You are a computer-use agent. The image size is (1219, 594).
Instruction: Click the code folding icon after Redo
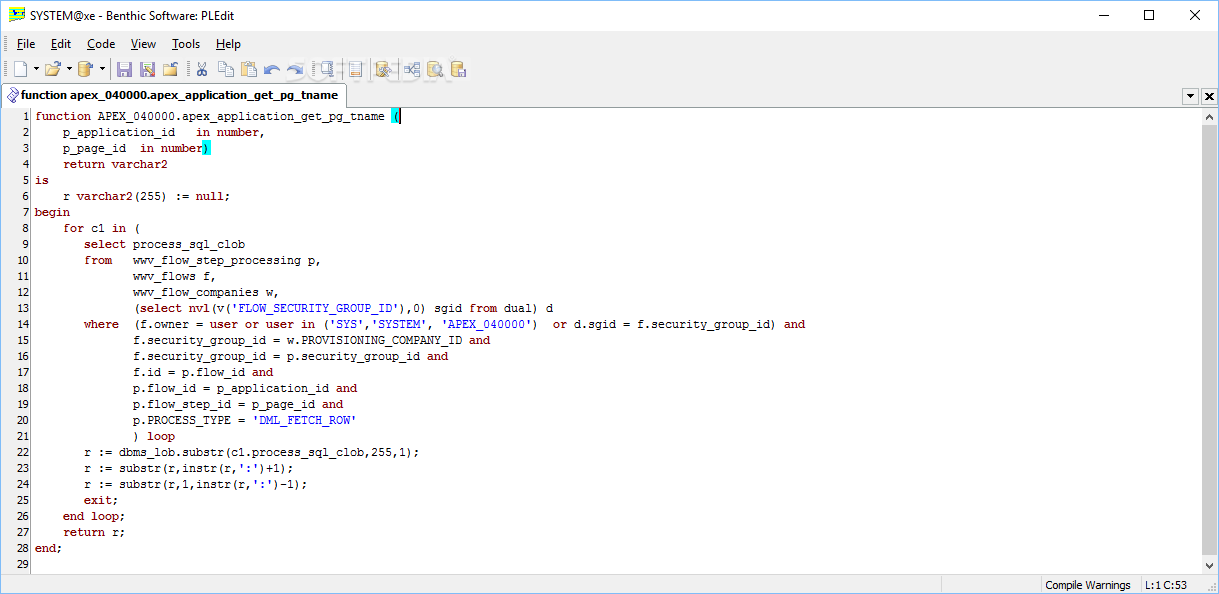click(x=326, y=69)
